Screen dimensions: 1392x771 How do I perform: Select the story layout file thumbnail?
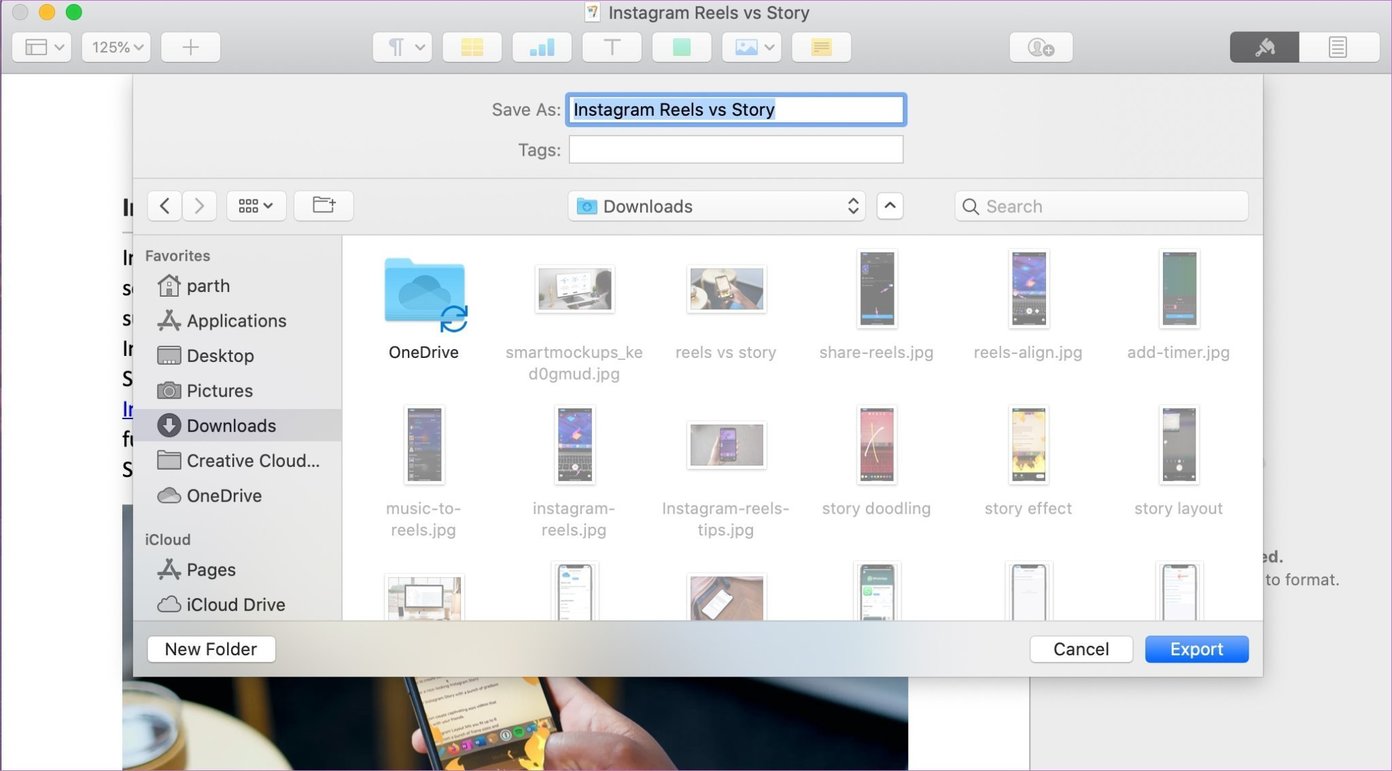pyautogui.click(x=1179, y=445)
